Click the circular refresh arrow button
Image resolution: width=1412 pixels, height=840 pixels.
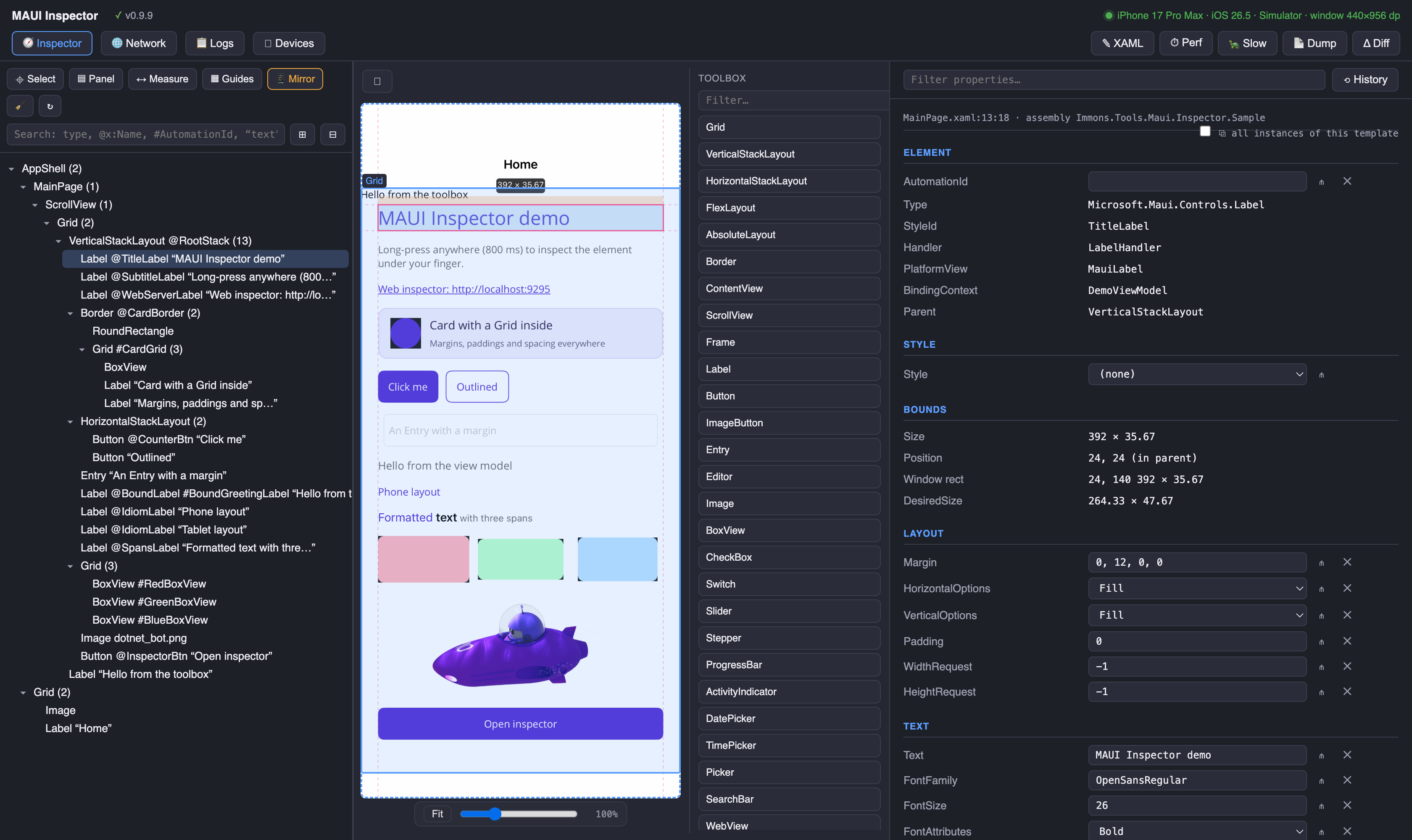coord(50,106)
